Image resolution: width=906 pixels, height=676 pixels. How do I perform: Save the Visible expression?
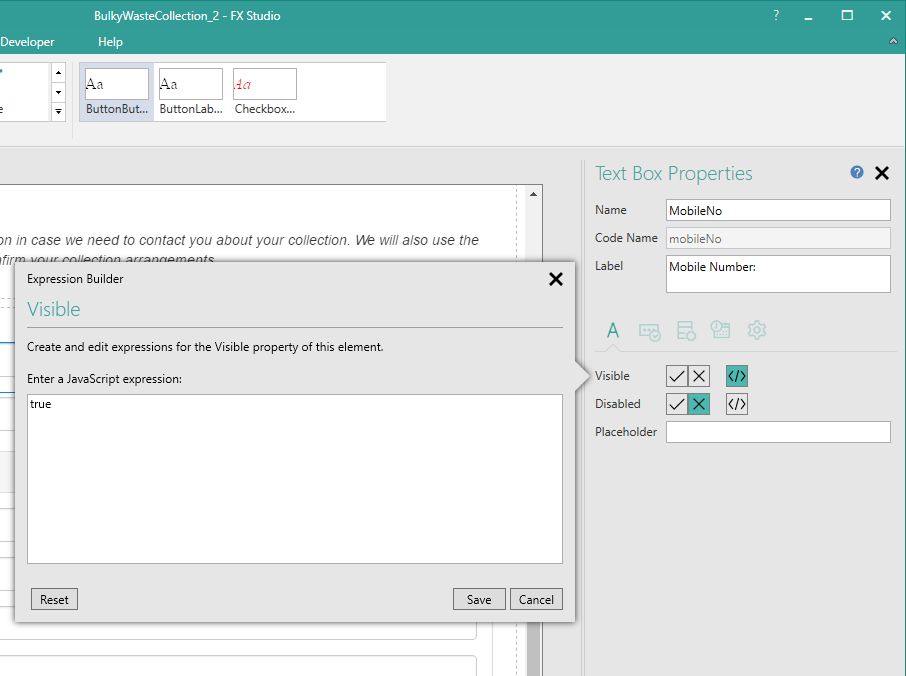(479, 599)
